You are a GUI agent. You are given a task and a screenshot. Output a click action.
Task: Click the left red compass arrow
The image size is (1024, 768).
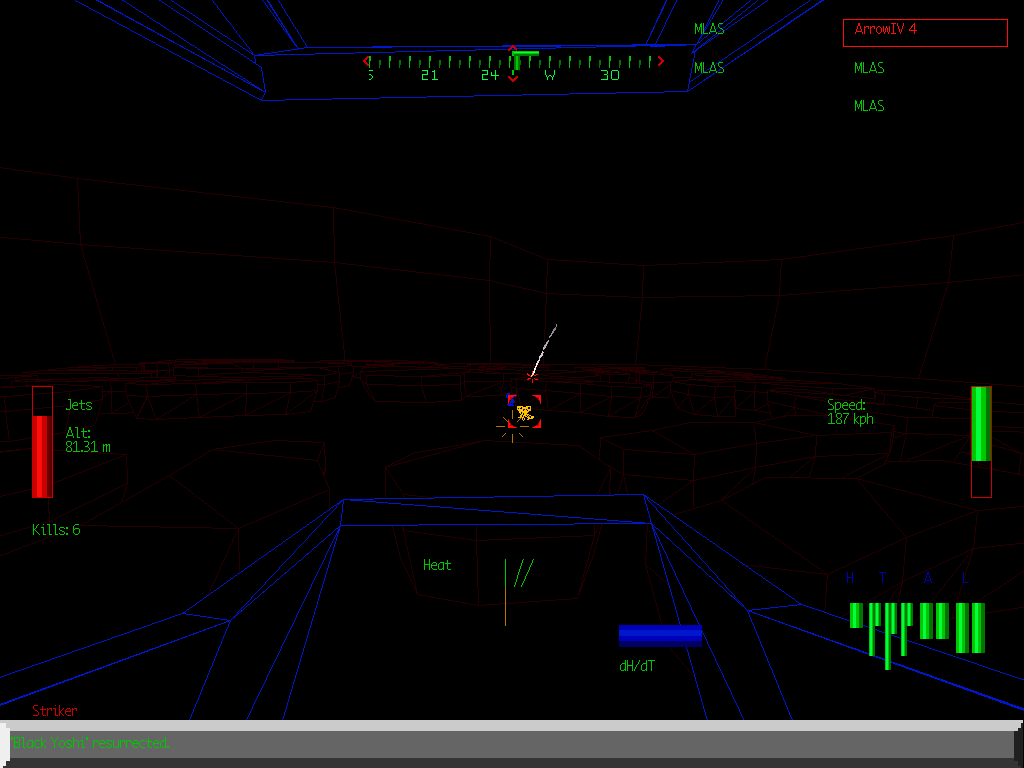367,61
